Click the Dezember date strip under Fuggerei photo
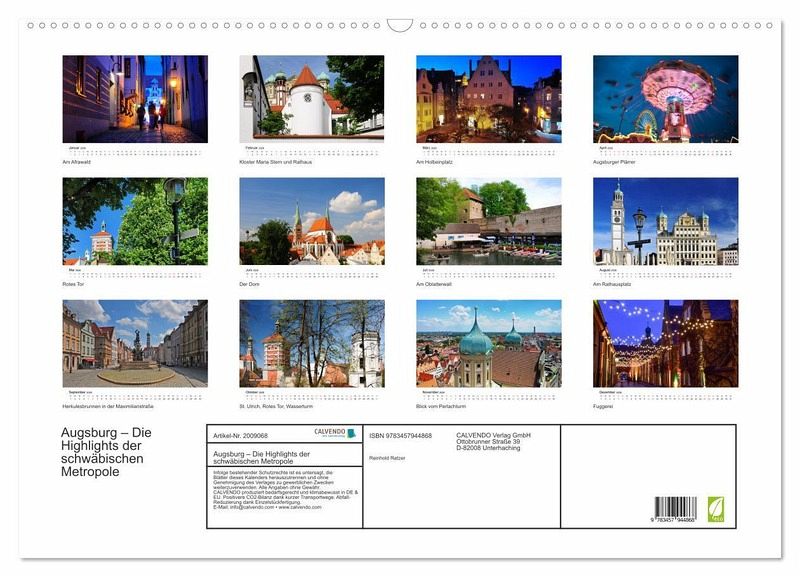Screen dimensions: 800x577 pyautogui.click(x=666, y=395)
